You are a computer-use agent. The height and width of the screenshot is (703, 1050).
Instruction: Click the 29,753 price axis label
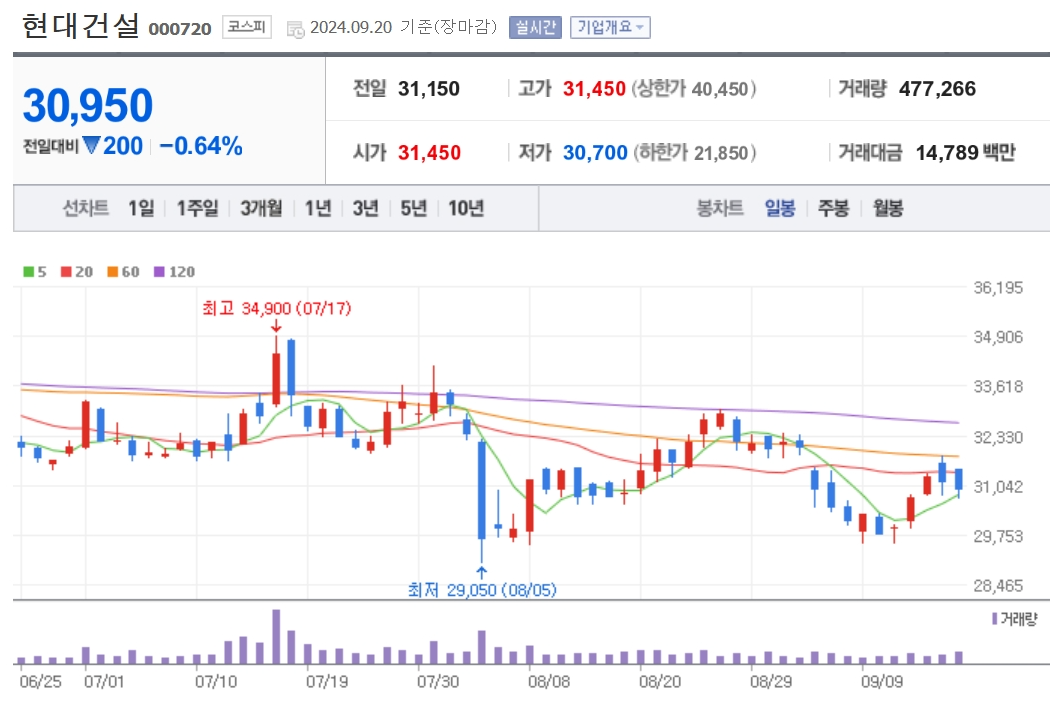tap(998, 536)
